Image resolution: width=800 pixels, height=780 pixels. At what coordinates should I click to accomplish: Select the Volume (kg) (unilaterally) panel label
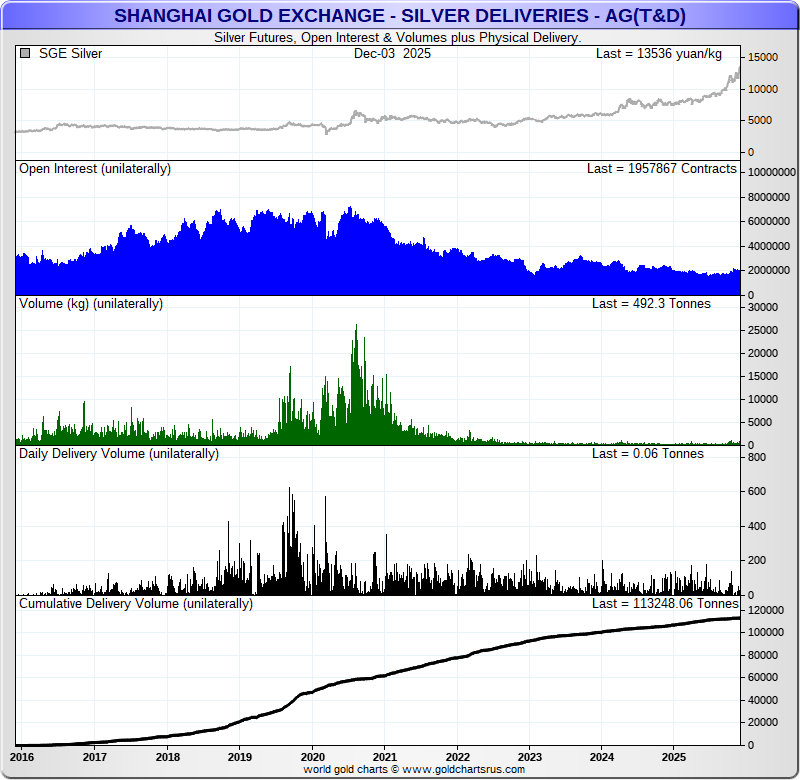[x=91, y=303]
